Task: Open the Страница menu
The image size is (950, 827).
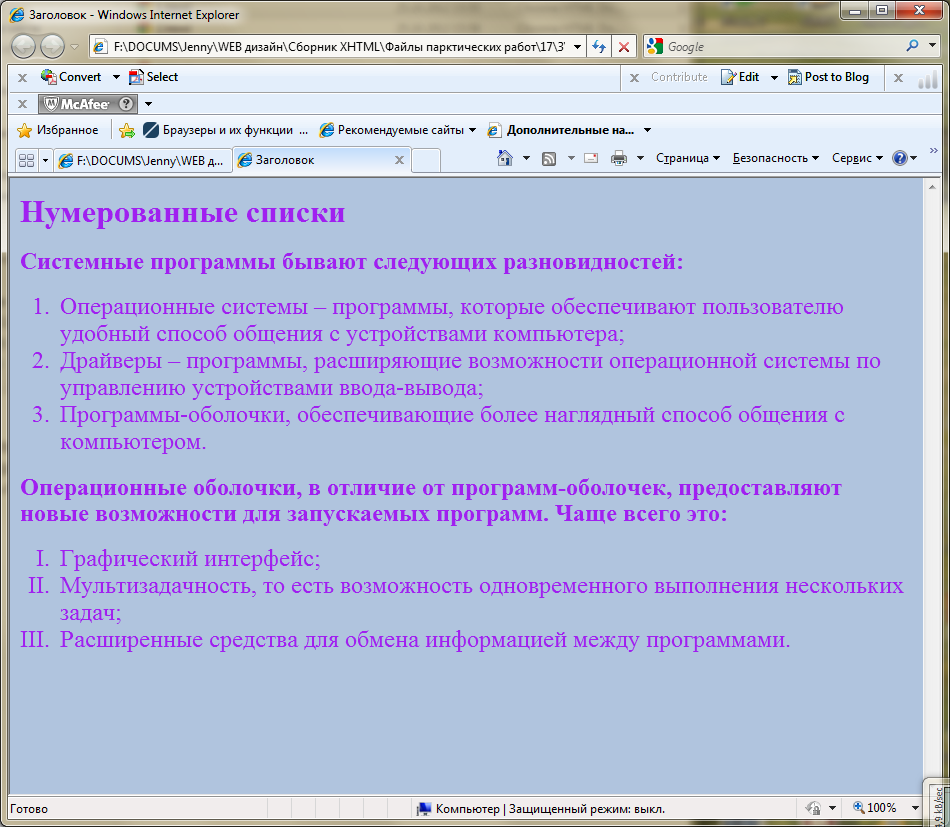Action: (x=687, y=158)
